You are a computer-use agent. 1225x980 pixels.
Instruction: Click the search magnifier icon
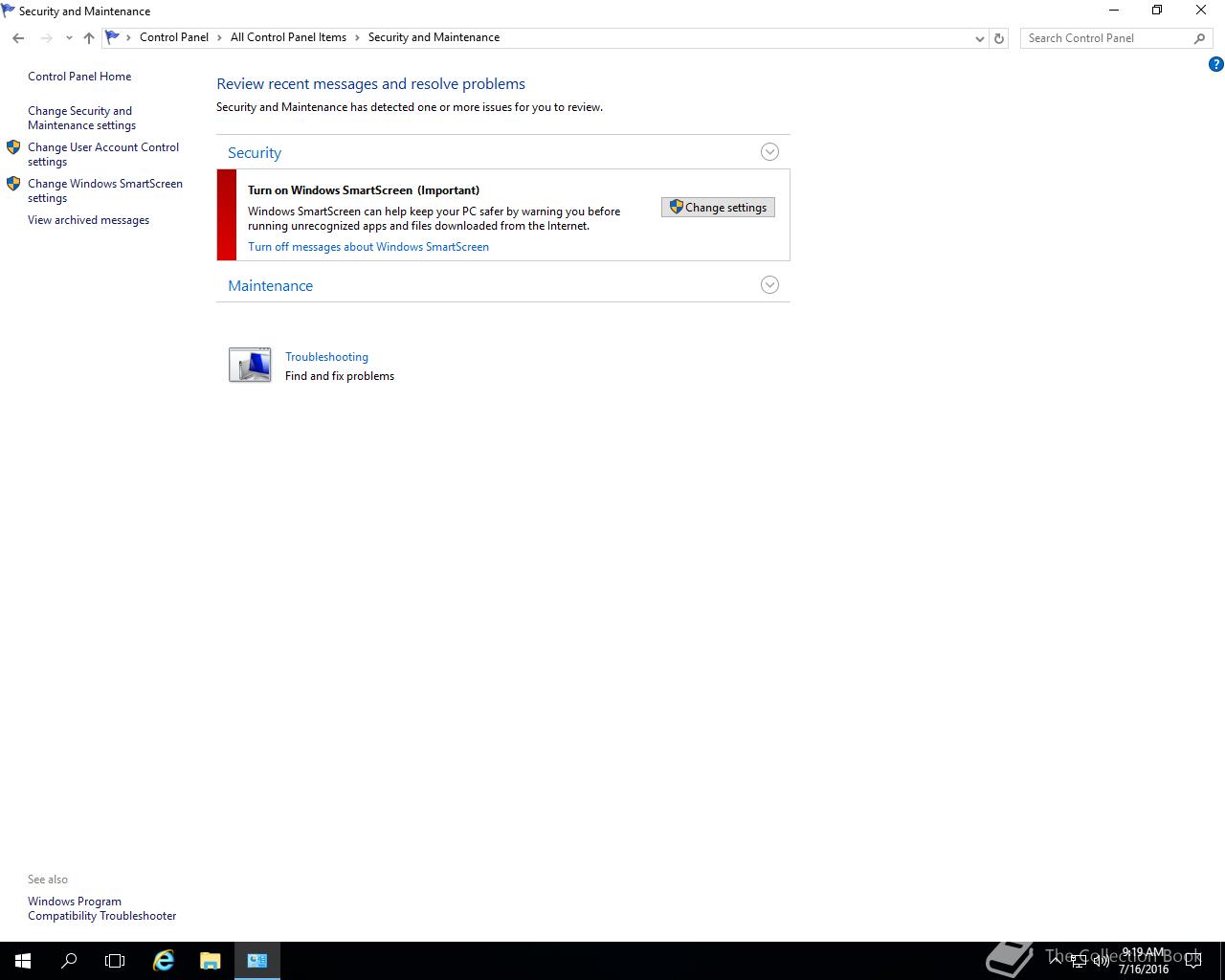coord(1199,38)
